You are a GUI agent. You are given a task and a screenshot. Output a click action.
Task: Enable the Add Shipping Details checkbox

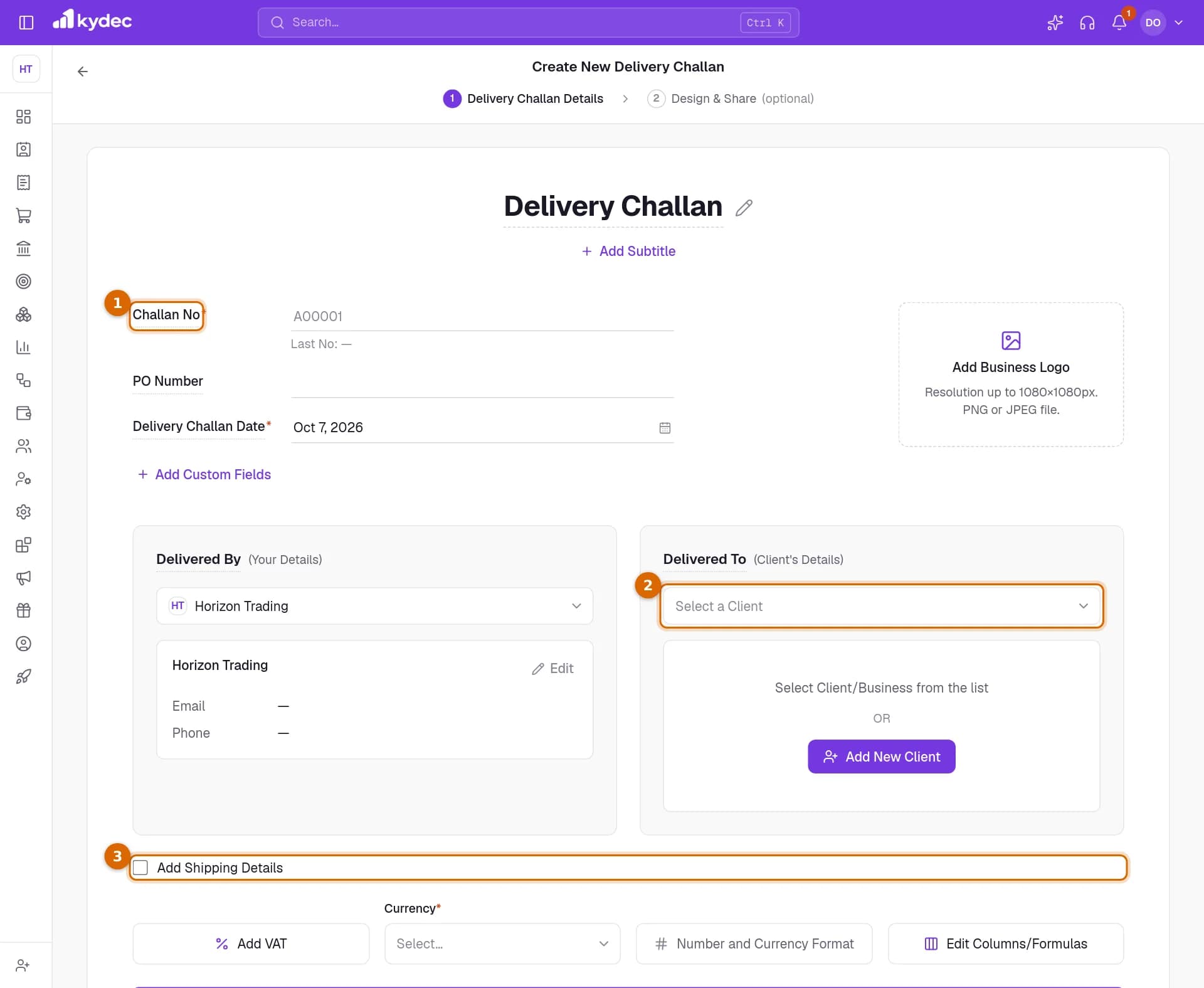(140, 868)
